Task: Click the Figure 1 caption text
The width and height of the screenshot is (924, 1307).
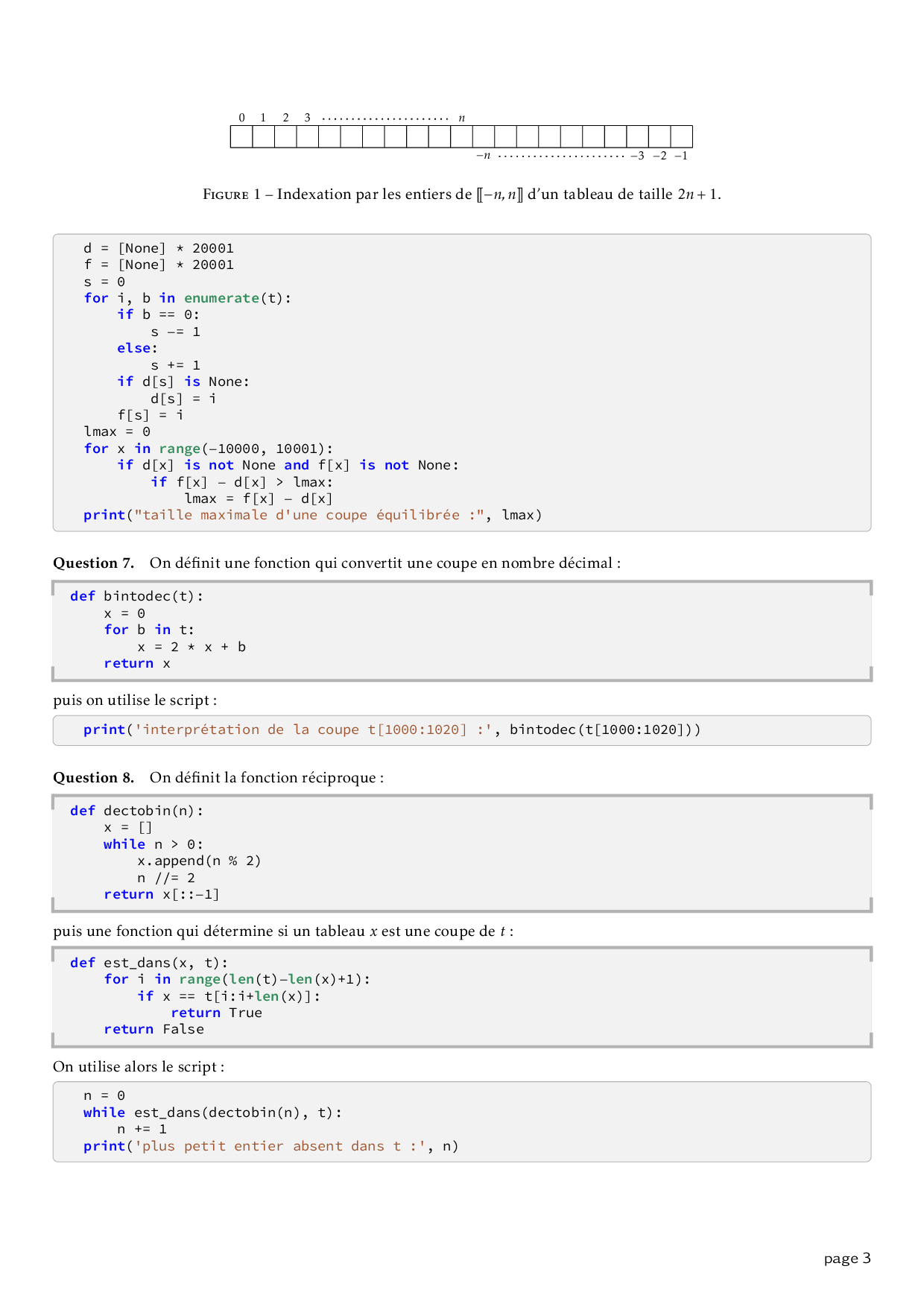Action: coord(461,194)
